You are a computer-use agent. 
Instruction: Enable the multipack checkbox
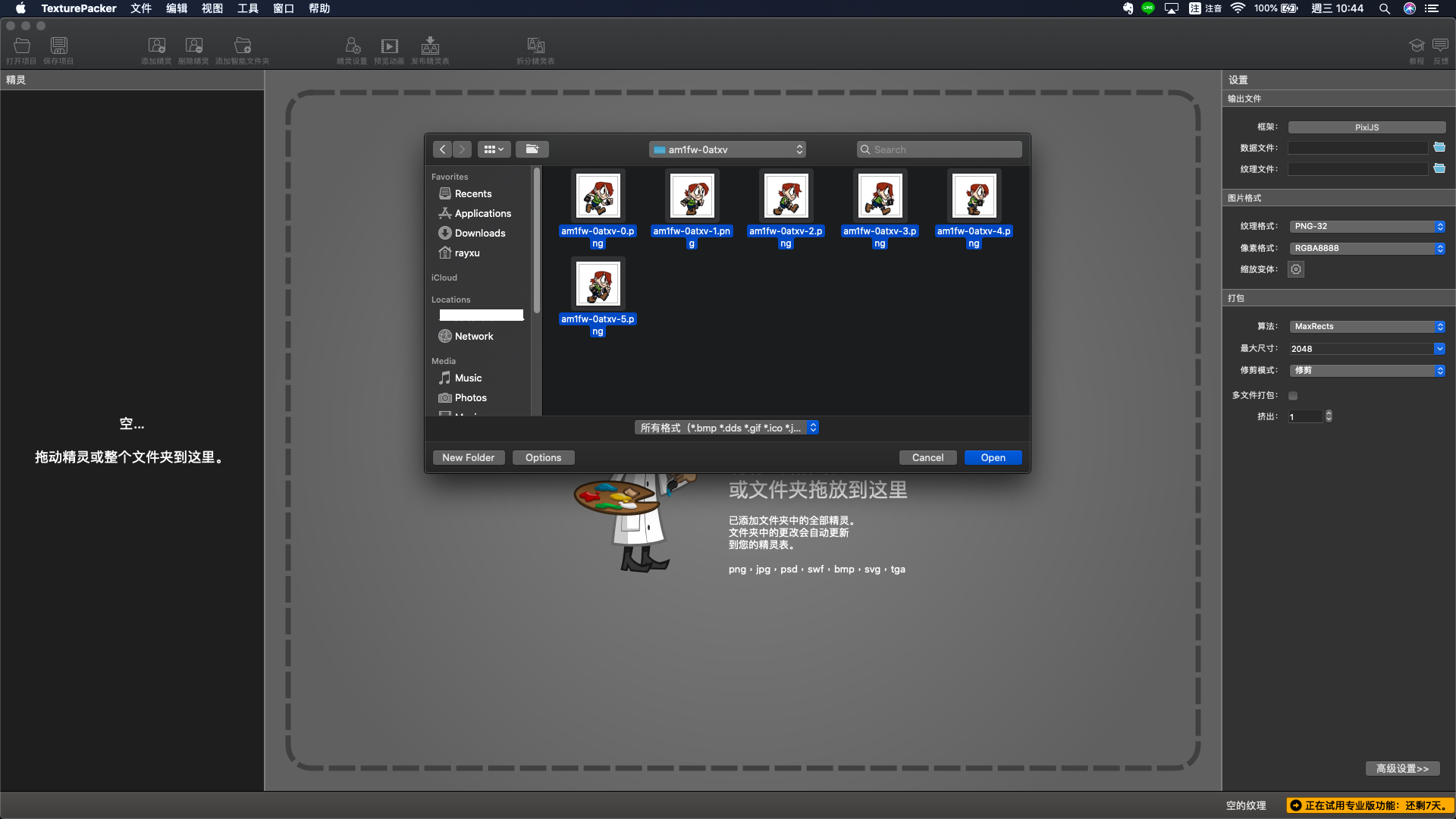coord(1293,396)
